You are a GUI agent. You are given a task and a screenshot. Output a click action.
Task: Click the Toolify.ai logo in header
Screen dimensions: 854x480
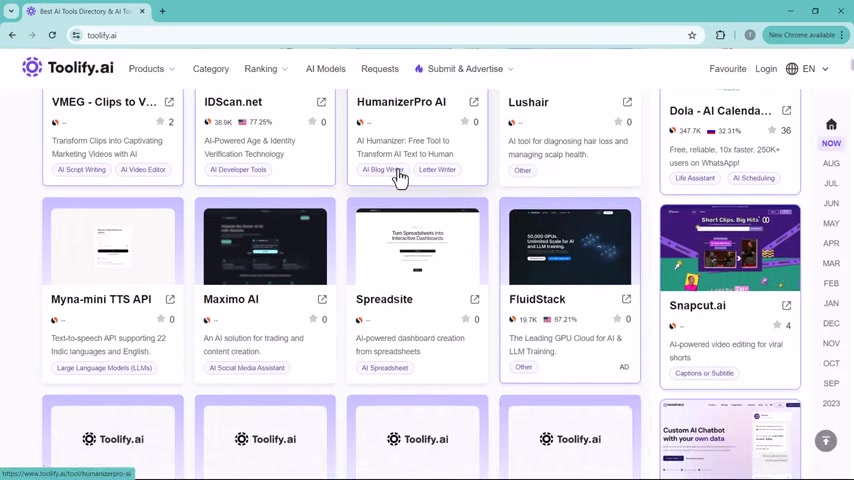[68, 68]
